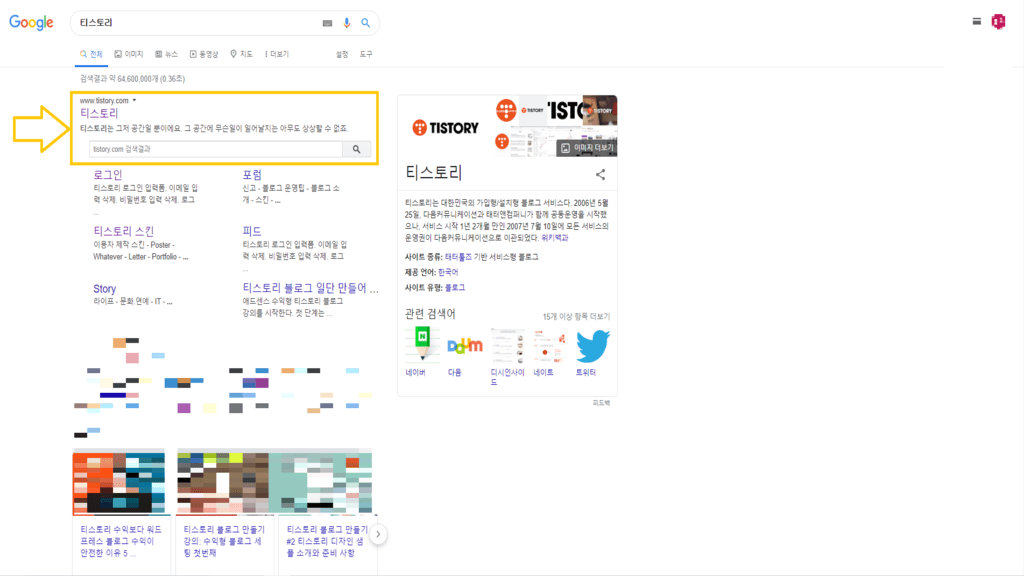Open the 포럼 sitelink
This screenshot has height=576, width=1024.
252,174
